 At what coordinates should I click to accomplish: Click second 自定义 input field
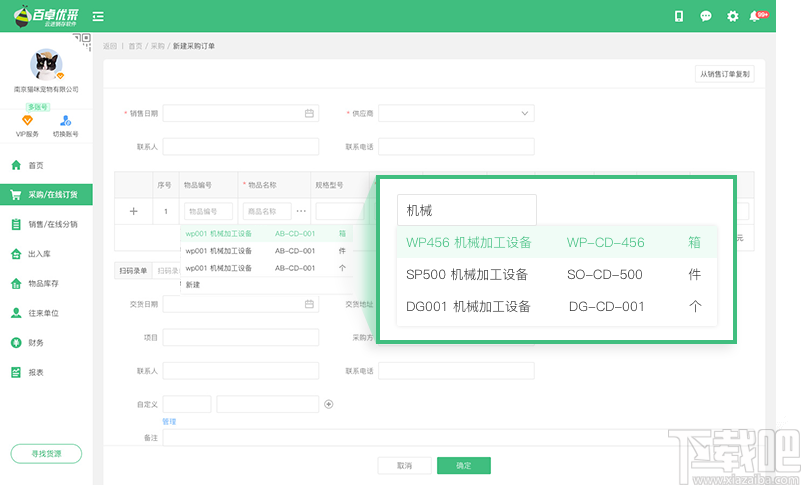pos(268,404)
